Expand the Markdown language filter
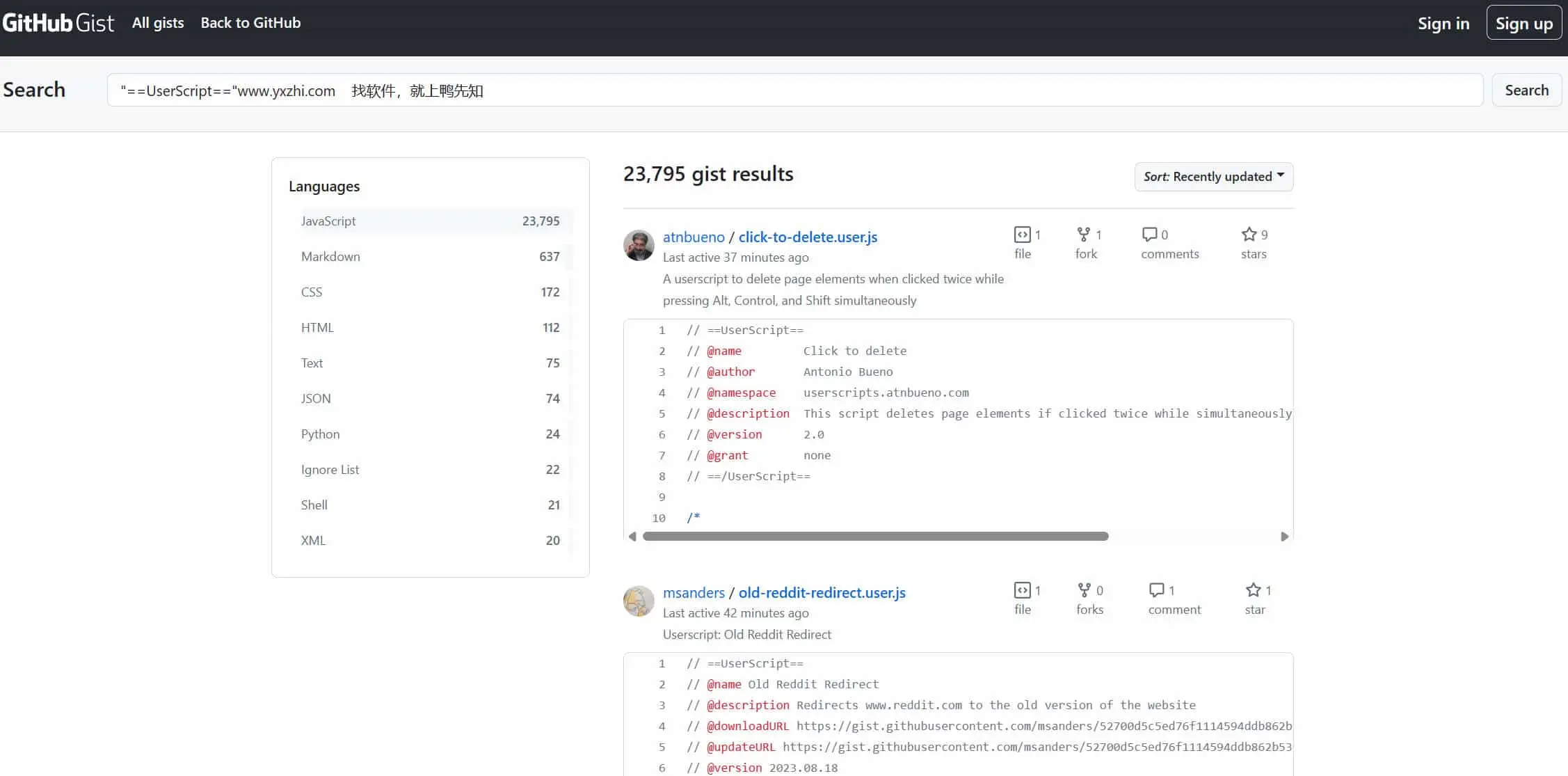This screenshot has height=776, width=1568. [330, 256]
